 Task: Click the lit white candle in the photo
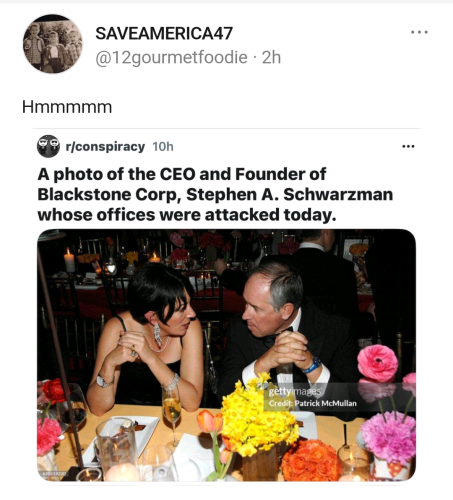69,261
